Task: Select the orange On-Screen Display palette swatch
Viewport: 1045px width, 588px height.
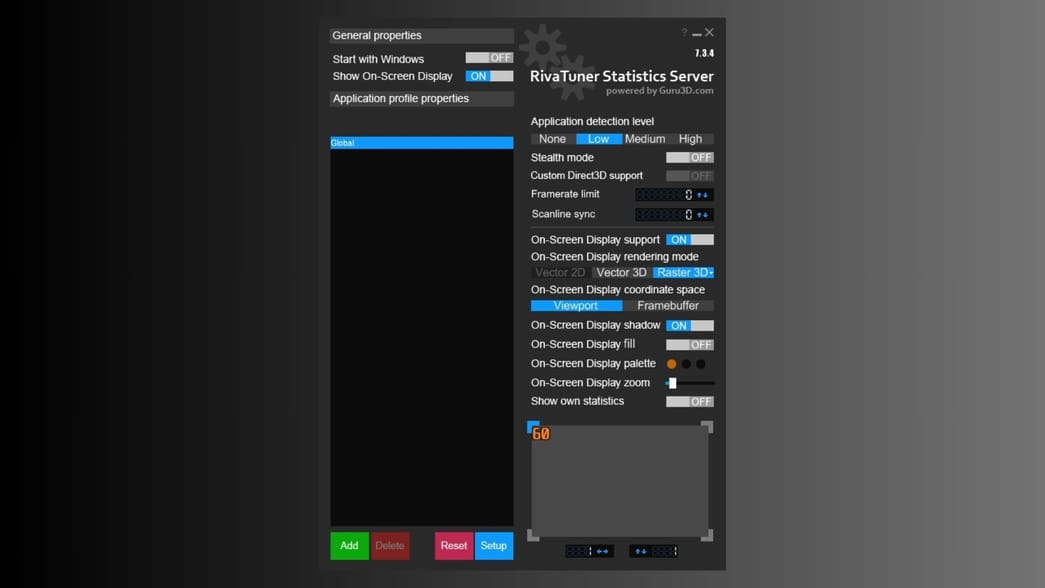Action: (669, 363)
